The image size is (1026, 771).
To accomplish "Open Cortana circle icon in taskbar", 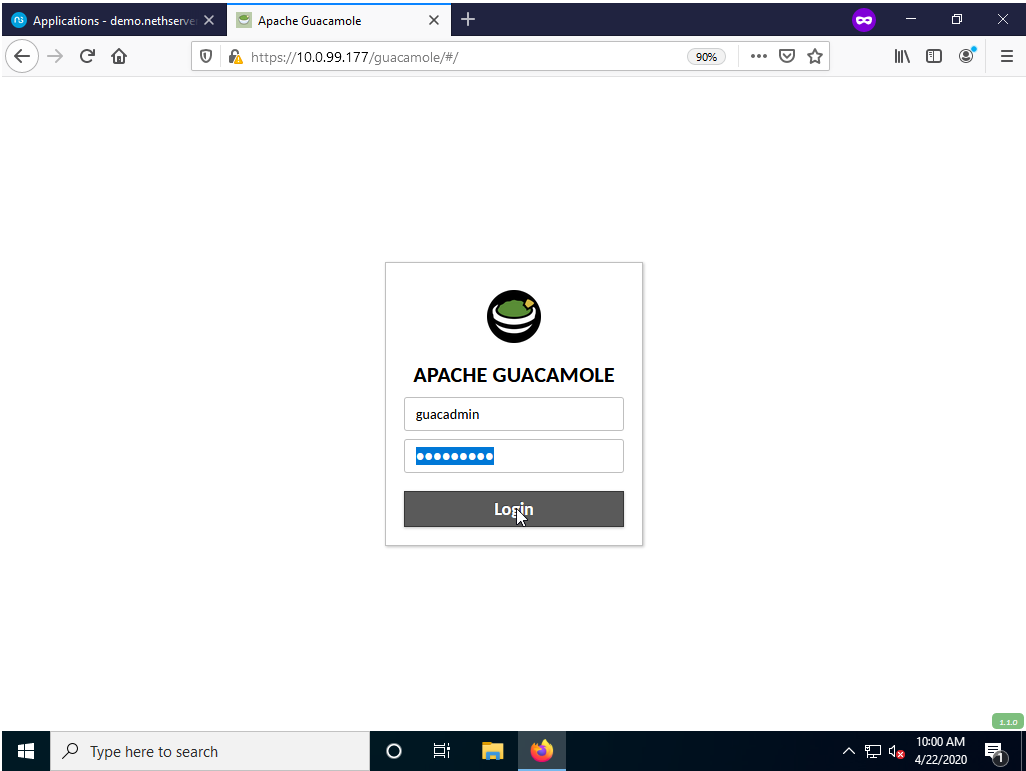I will (x=394, y=751).
